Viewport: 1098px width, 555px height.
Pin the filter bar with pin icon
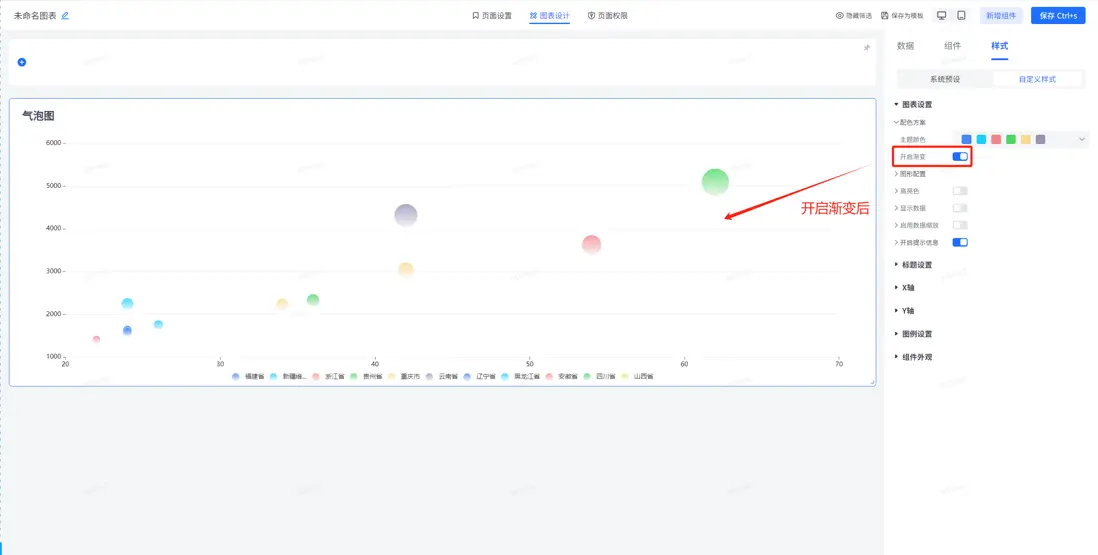866,48
